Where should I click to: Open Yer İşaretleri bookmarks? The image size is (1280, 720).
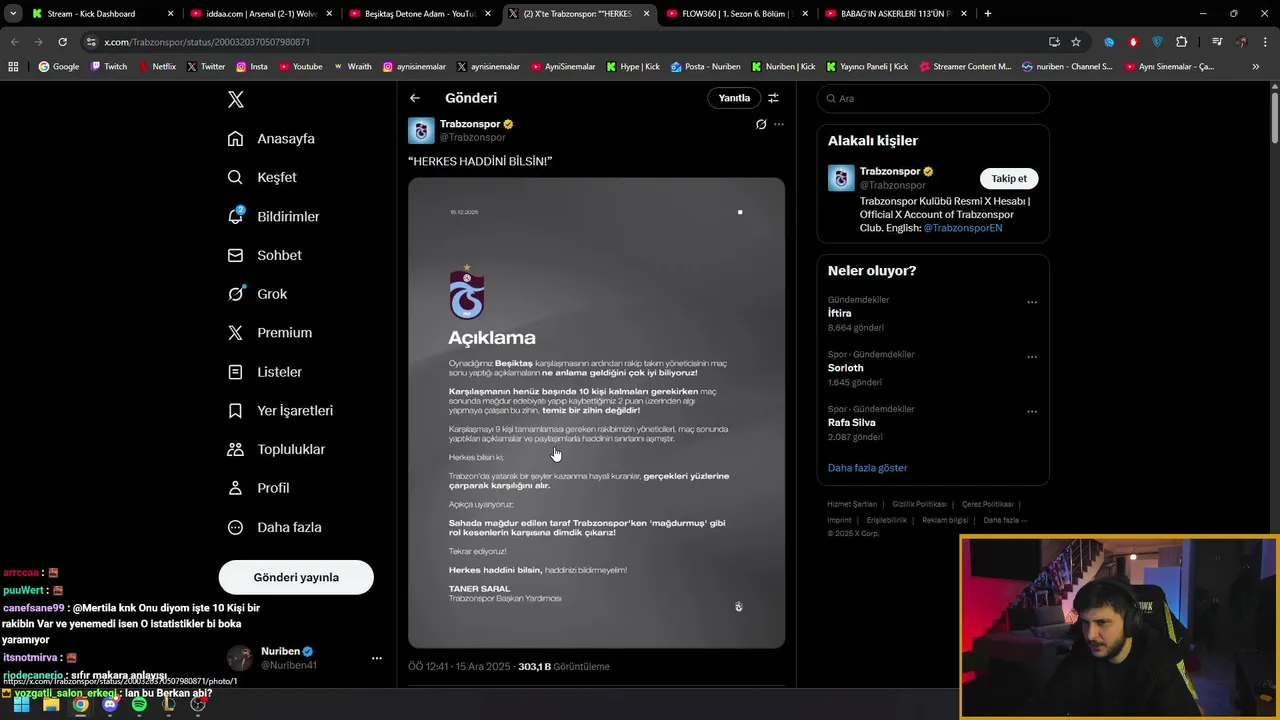coord(280,411)
